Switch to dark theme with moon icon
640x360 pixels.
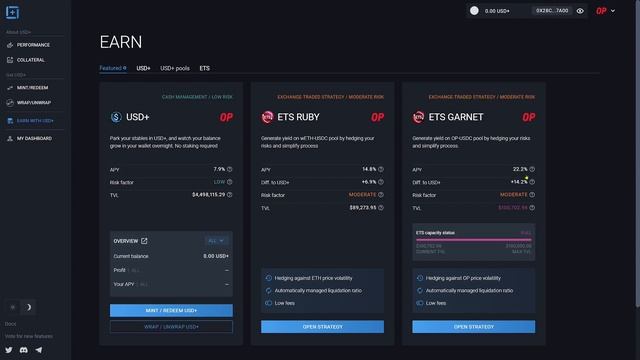(29, 307)
